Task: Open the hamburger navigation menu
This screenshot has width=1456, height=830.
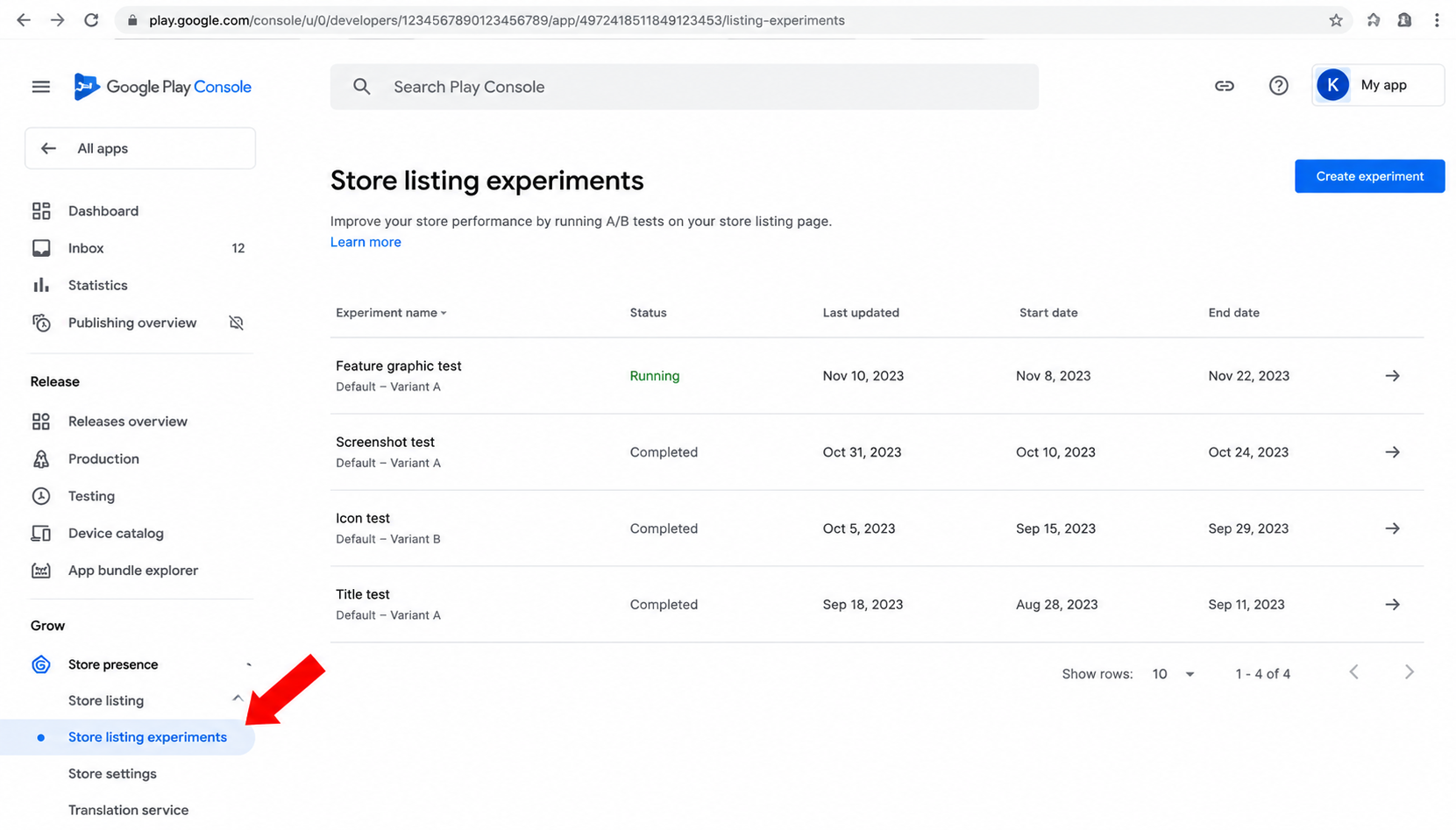Action: (x=40, y=87)
